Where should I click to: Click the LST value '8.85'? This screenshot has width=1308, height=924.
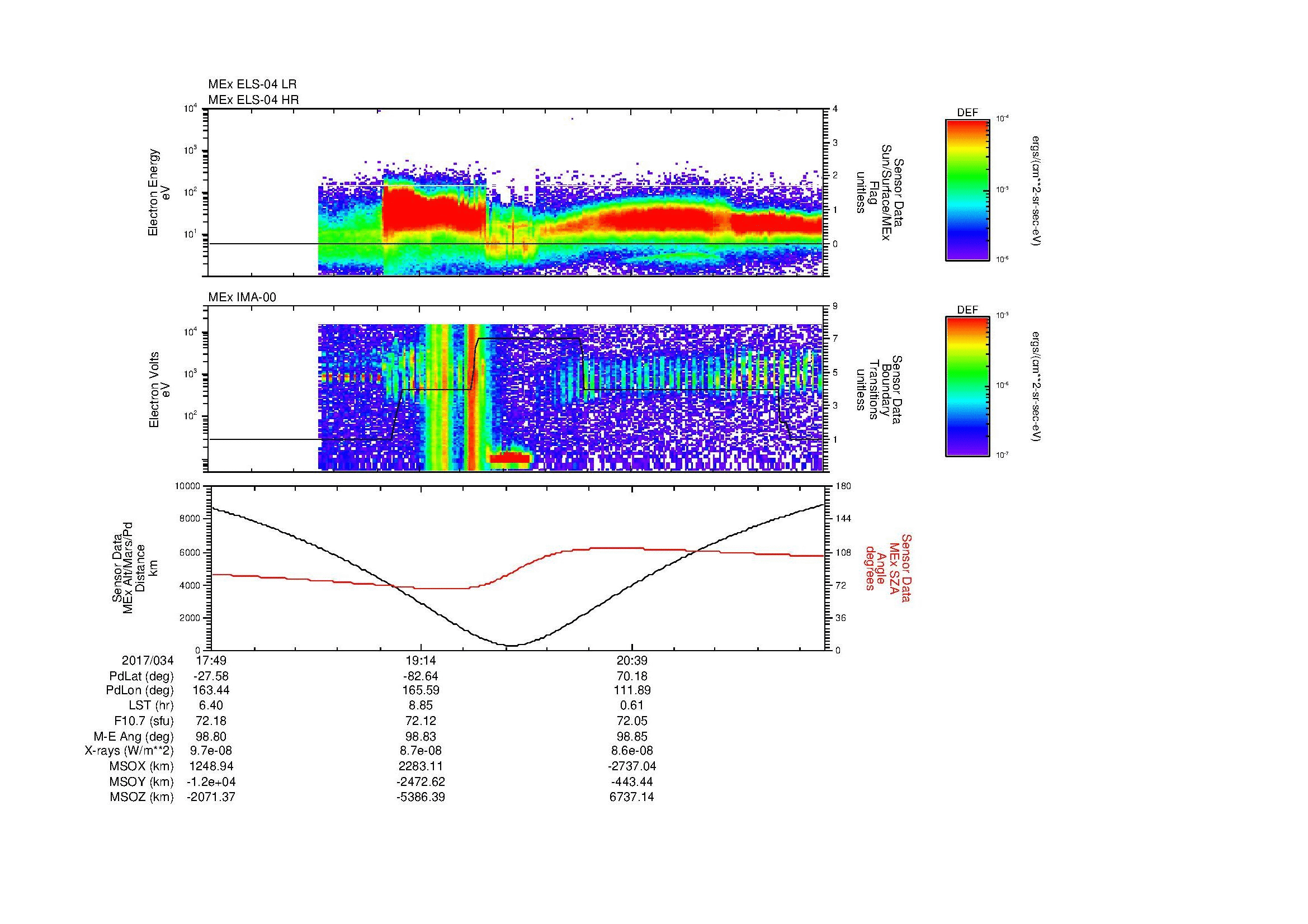[421, 706]
